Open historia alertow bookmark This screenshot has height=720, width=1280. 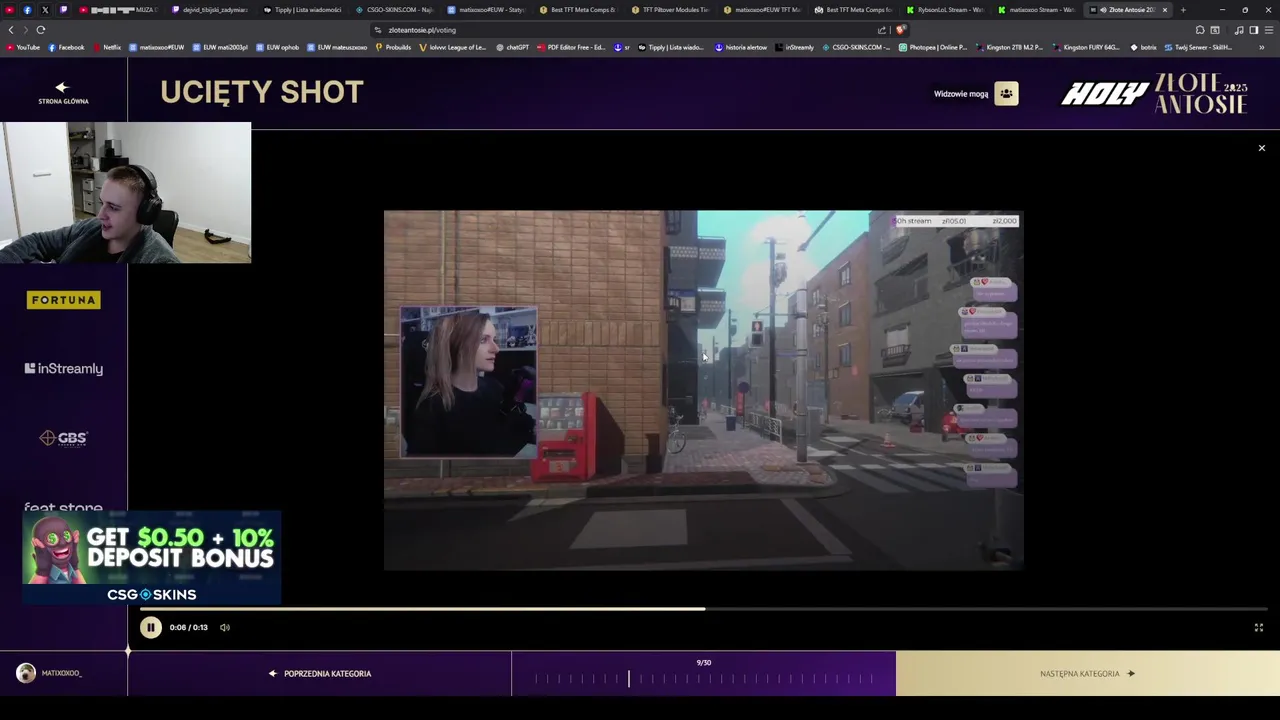(x=741, y=47)
